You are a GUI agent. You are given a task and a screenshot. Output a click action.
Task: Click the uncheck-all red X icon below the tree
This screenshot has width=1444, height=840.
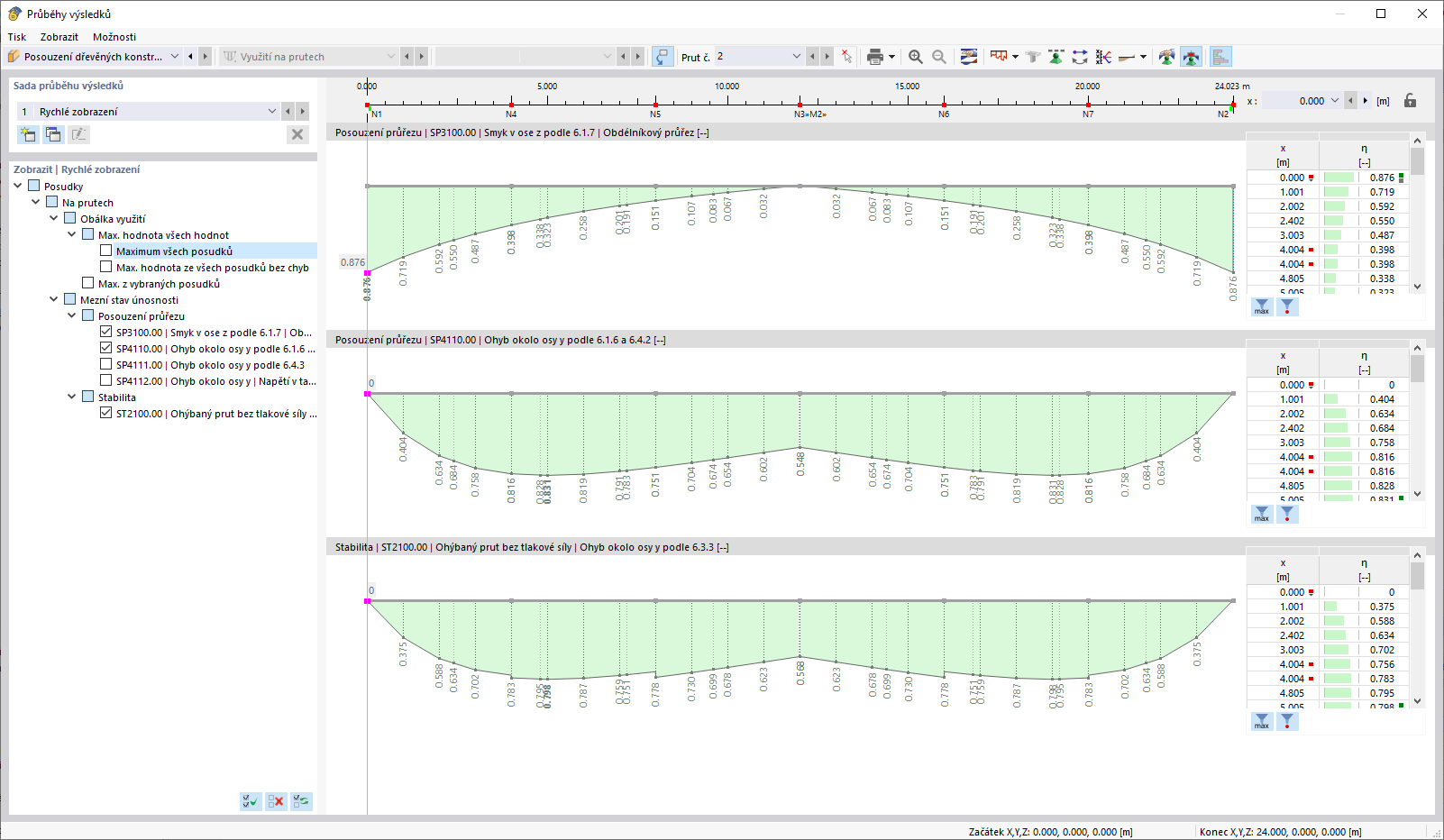pos(276,800)
